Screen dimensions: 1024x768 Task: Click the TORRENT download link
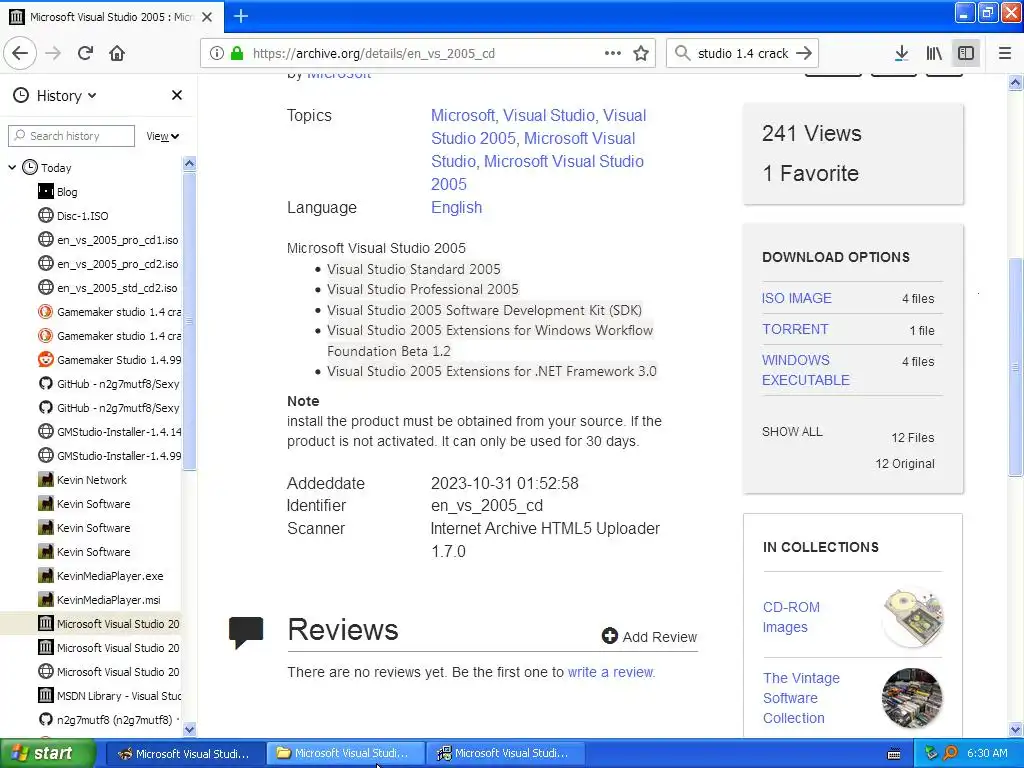pyautogui.click(x=795, y=329)
